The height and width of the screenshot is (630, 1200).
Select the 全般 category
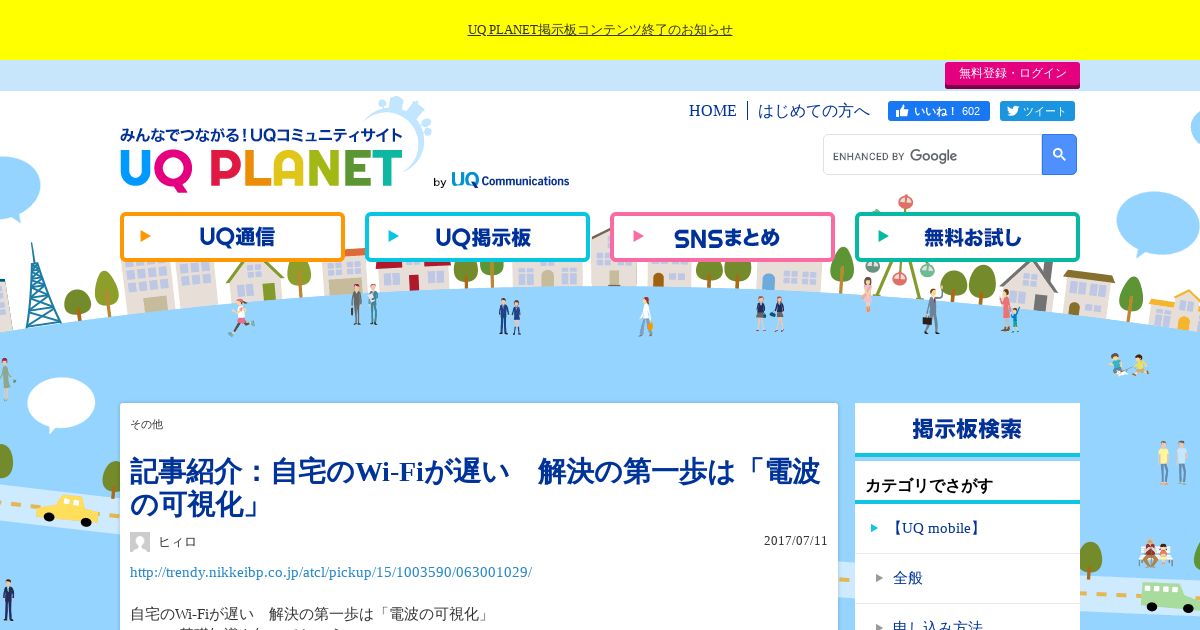(967, 578)
